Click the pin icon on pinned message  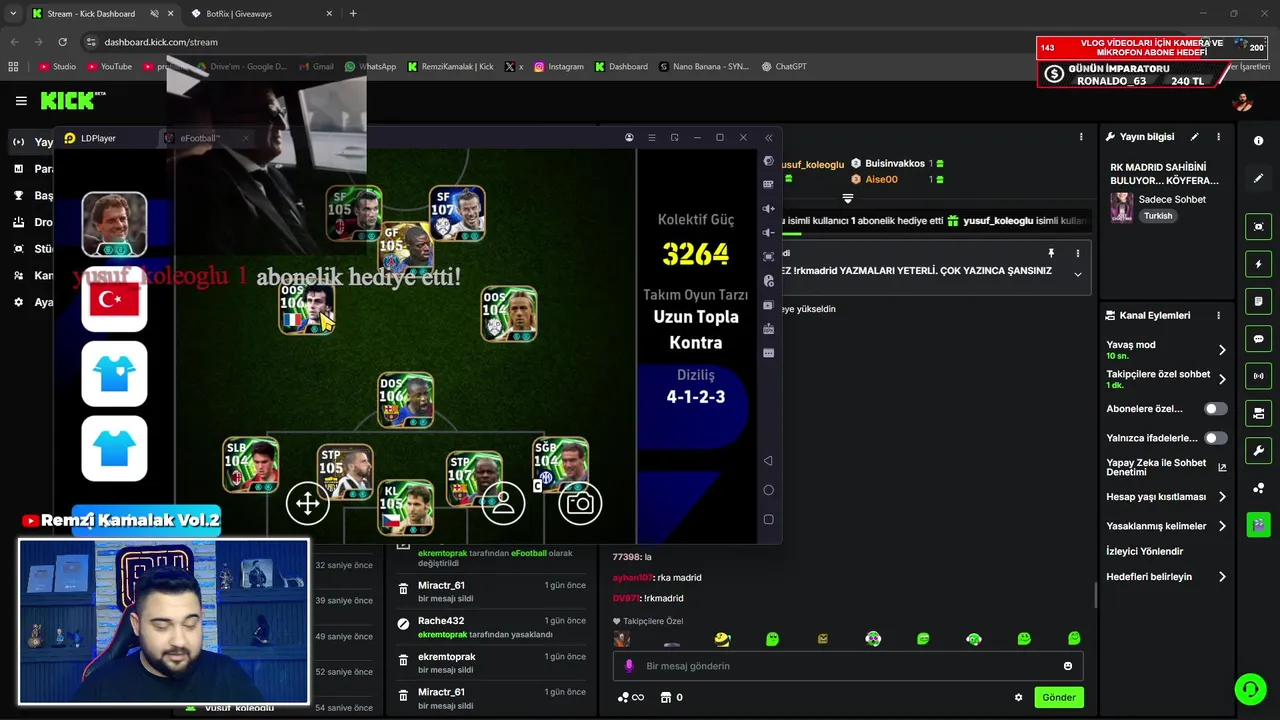1051,253
